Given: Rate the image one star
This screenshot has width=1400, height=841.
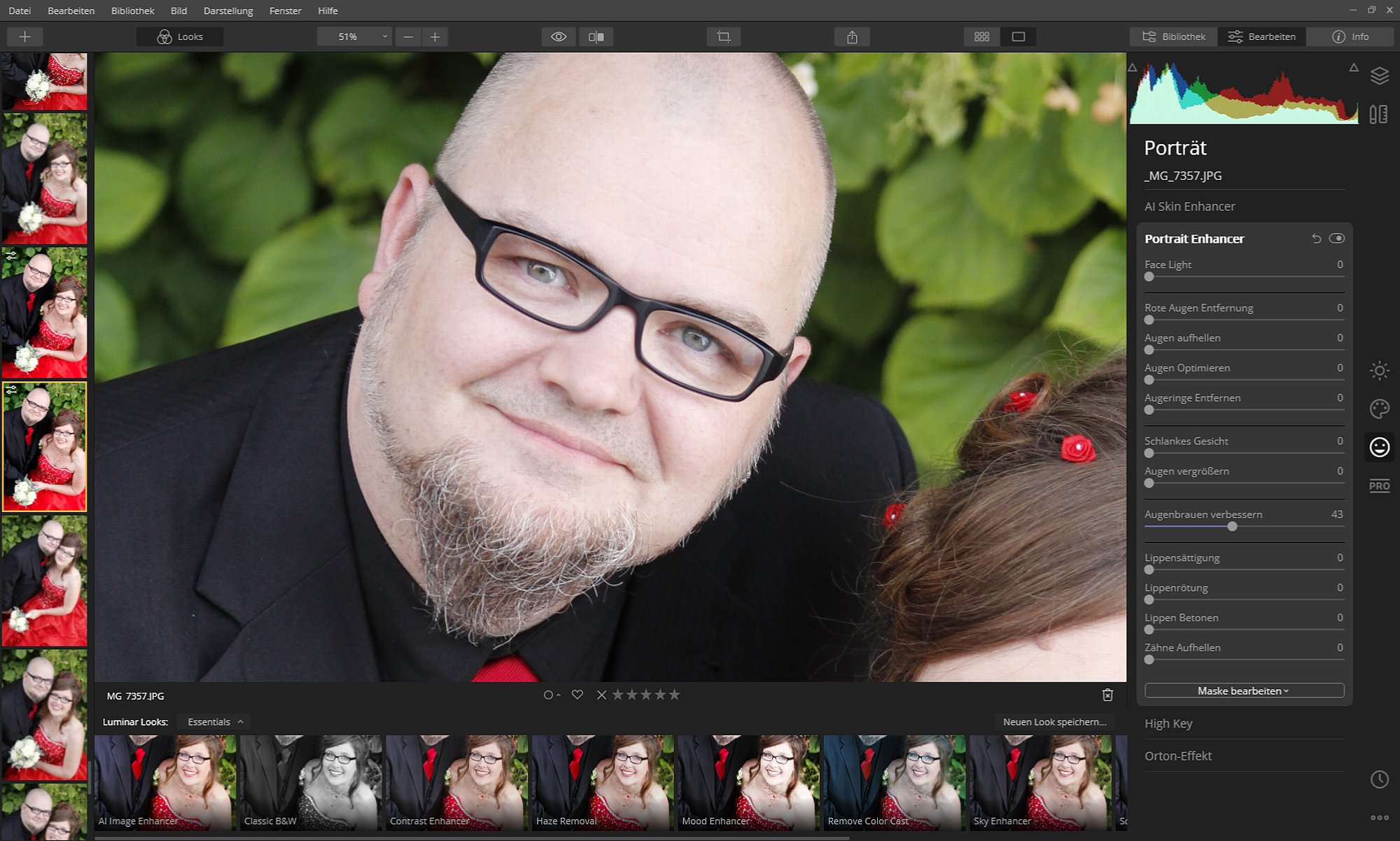Looking at the screenshot, I should (618, 695).
